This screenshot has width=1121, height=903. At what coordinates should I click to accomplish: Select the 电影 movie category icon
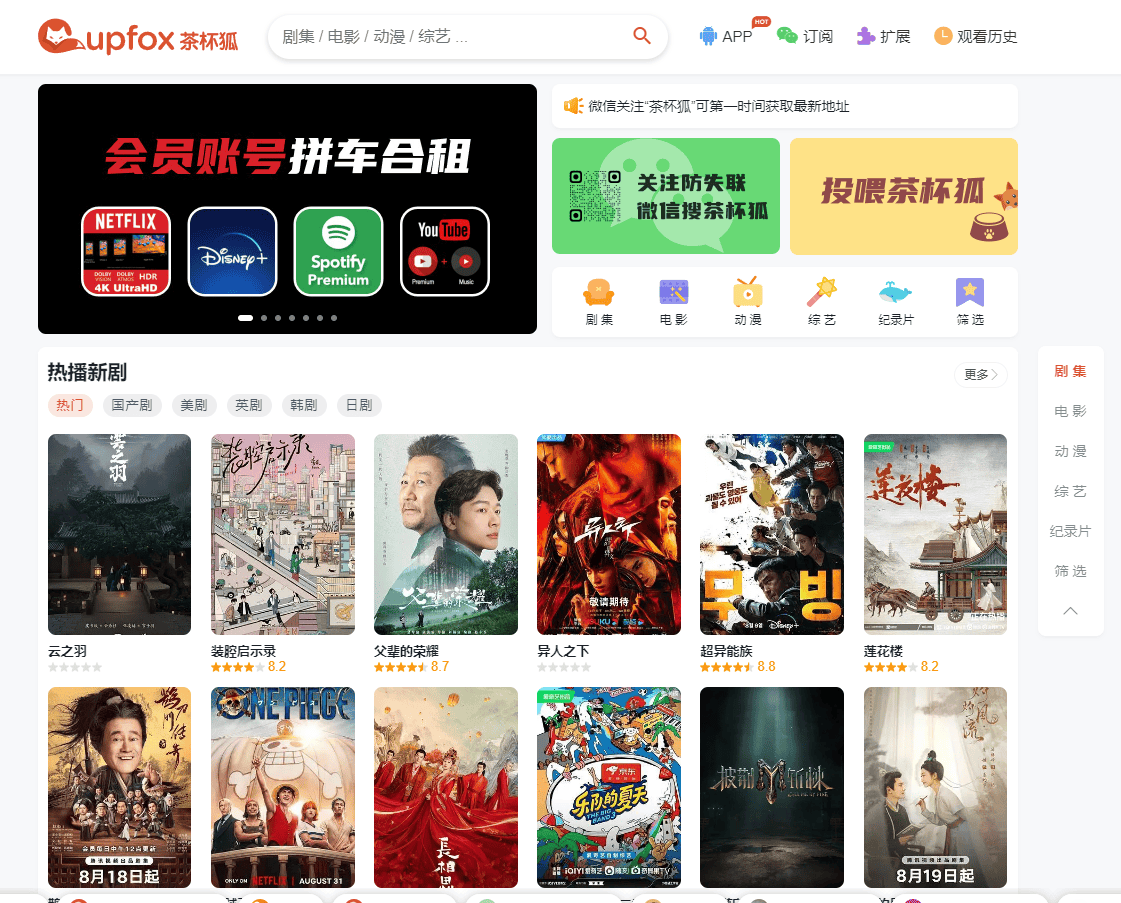click(673, 293)
